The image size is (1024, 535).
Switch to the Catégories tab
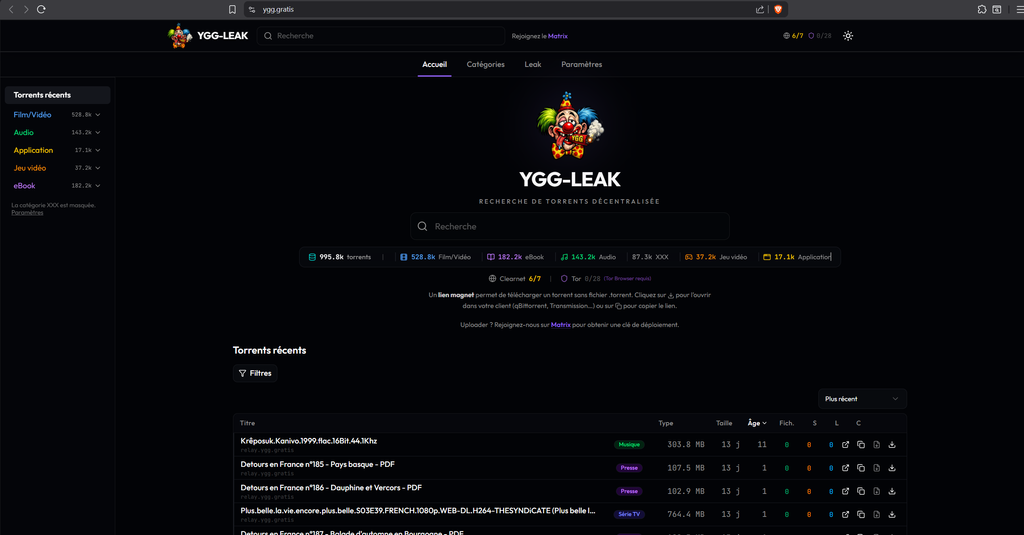(485, 64)
